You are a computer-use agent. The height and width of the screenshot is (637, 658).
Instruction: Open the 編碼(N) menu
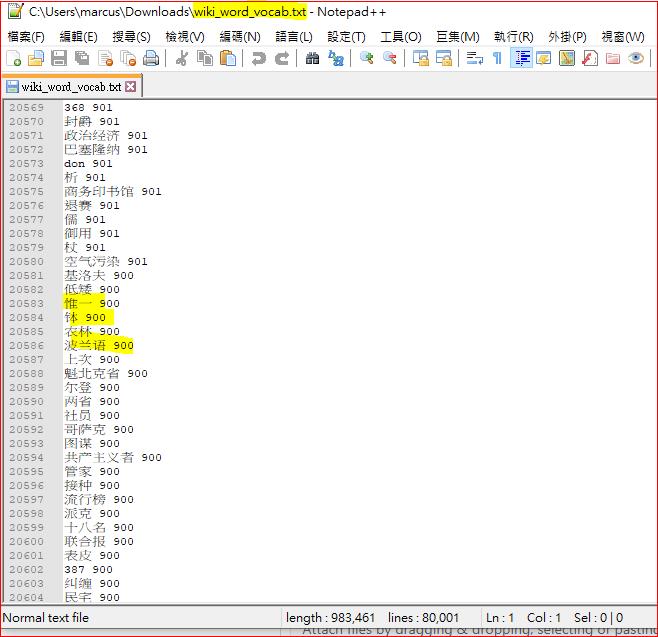pos(240,37)
